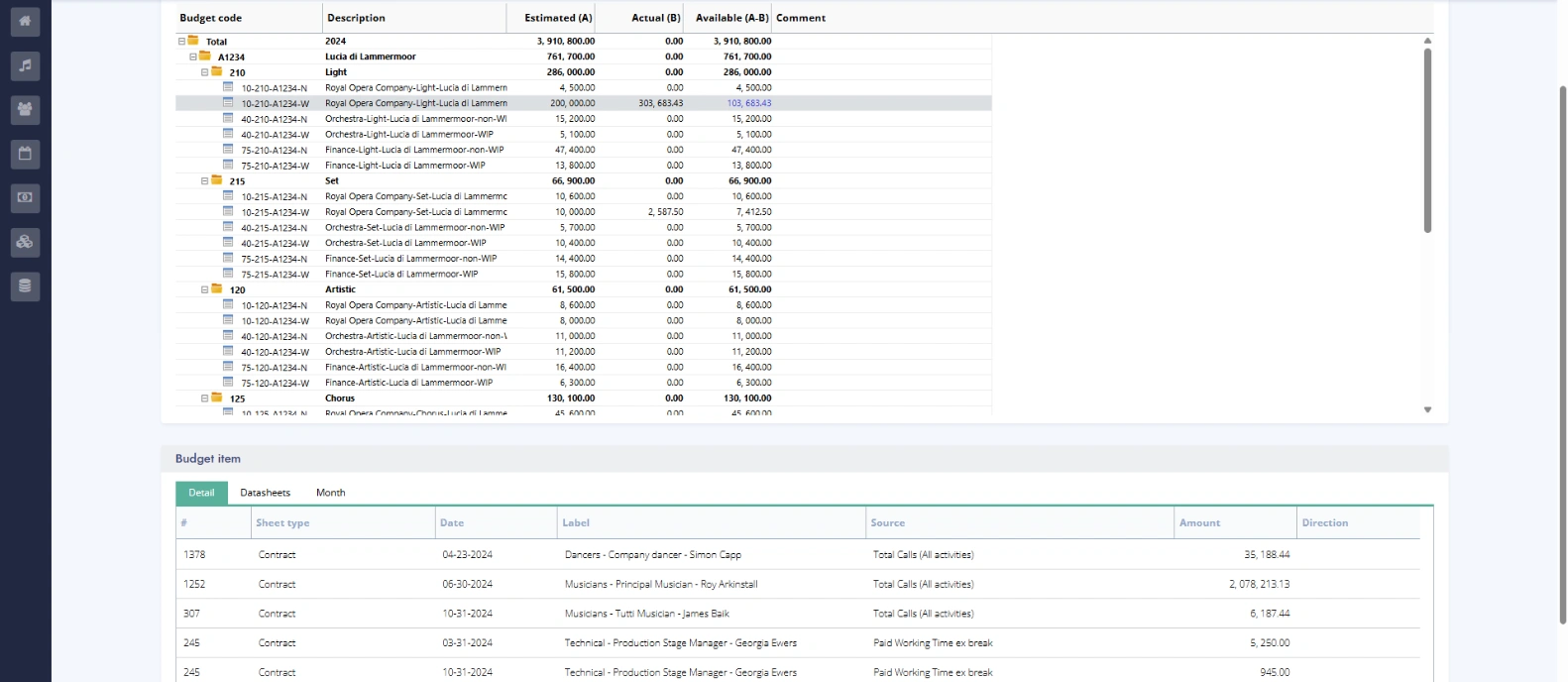Collapse the Total tree node
This screenshot has width=1568, height=682.
pyautogui.click(x=181, y=42)
